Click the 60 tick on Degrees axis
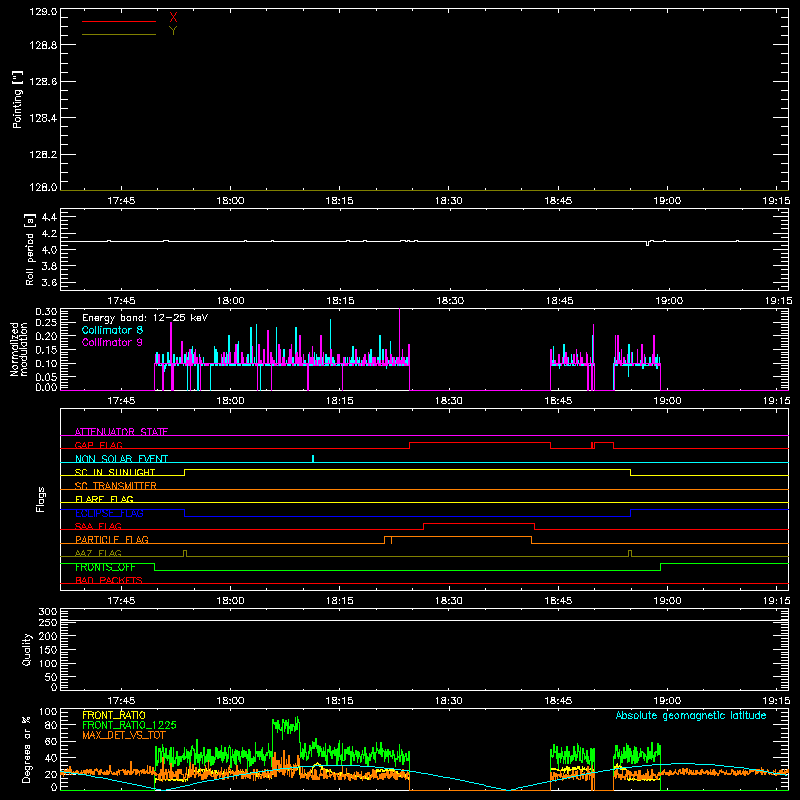Image resolution: width=800 pixels, height=800 pixels. tap(51, 741)
